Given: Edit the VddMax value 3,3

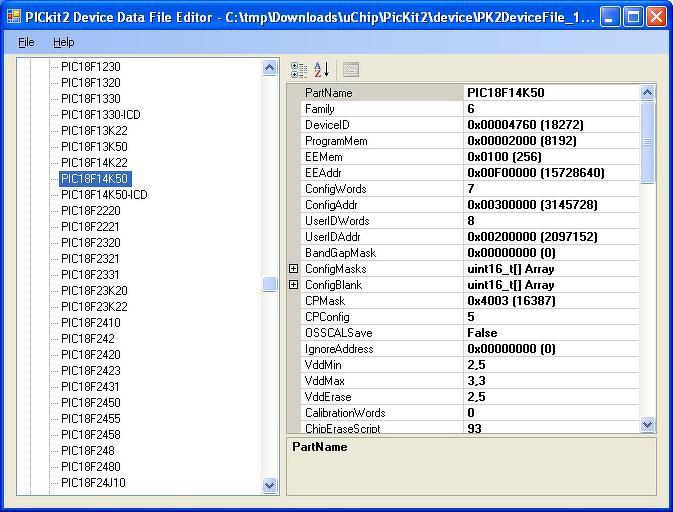Looking at the screenshot, I should click(x=552, y=381).
